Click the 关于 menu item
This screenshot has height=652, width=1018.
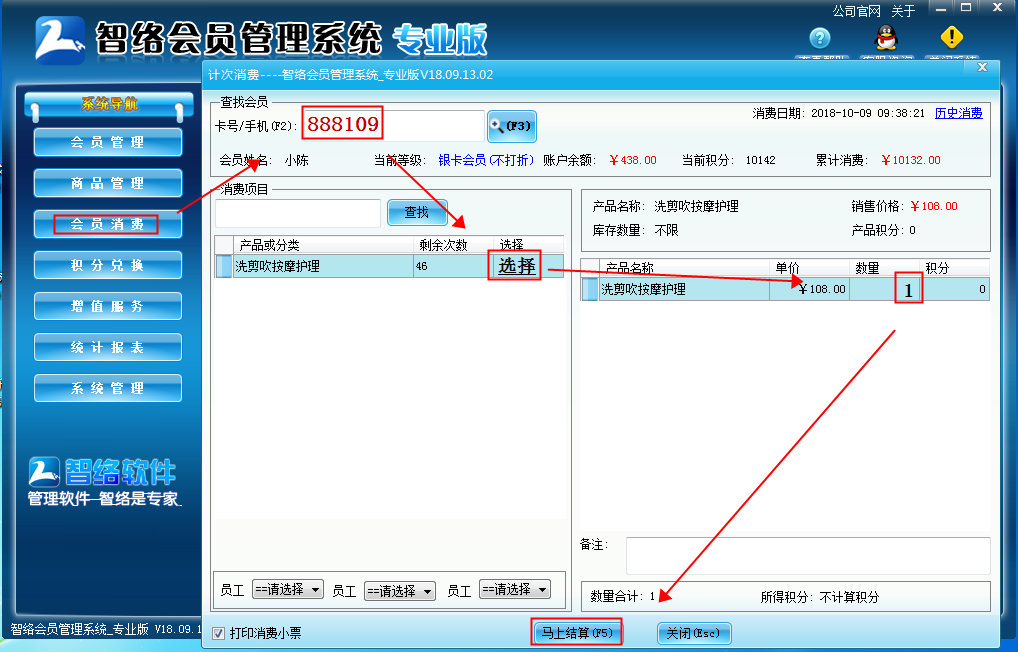(901, 8)
